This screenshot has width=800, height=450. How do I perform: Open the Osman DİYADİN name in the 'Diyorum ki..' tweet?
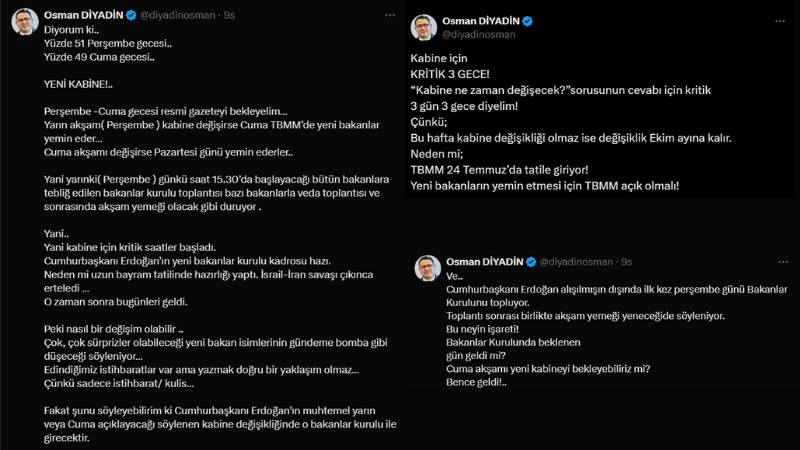tap(84, 15)
